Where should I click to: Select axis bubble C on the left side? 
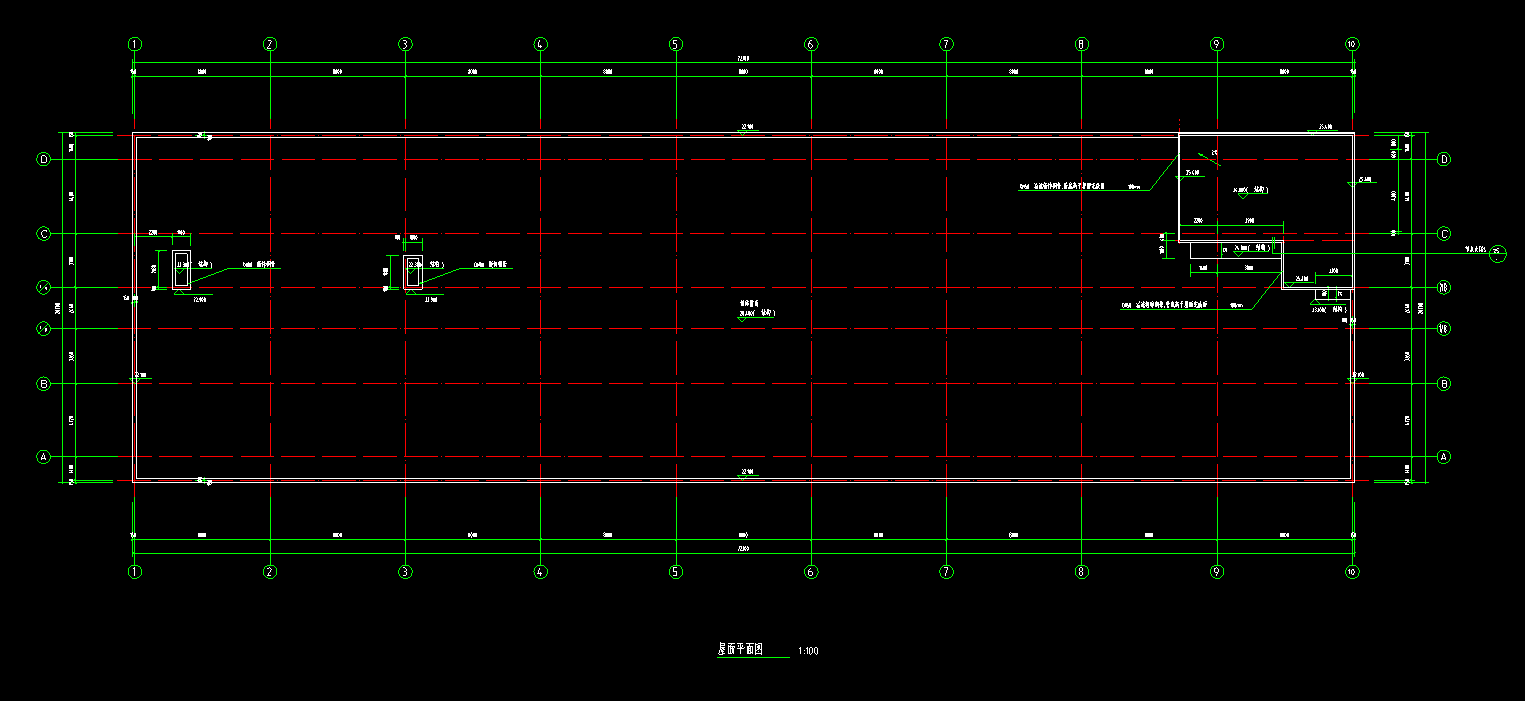point(43,234)
